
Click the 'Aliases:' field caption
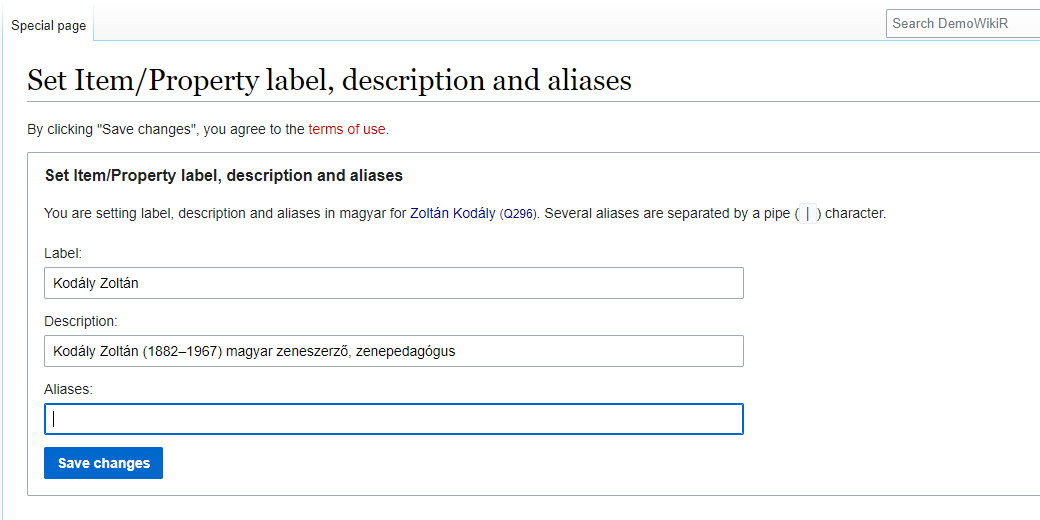68,389
